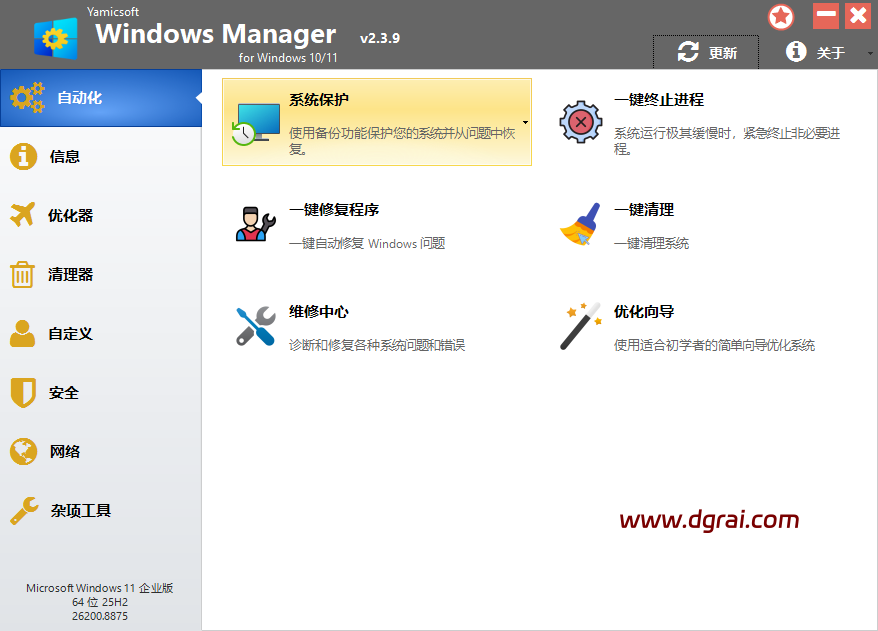Open the 关于 menu label
Screen dimensions: 878x631
[830, 53]
